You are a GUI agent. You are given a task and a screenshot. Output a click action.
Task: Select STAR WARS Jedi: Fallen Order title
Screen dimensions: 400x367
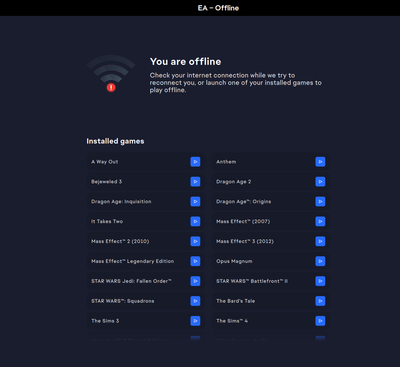131,281
